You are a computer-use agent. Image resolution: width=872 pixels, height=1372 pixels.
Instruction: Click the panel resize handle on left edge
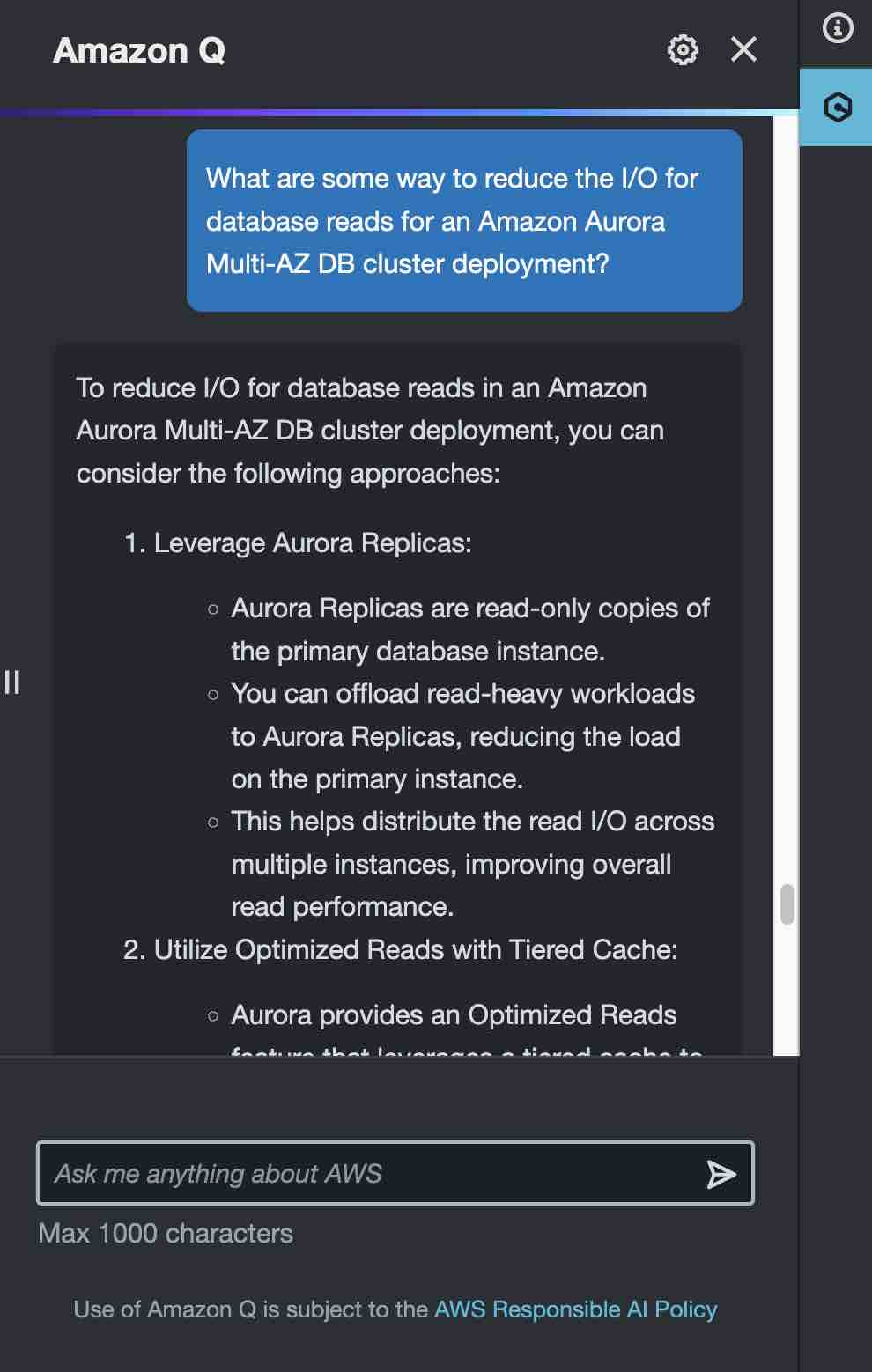[x=12, y=682]
